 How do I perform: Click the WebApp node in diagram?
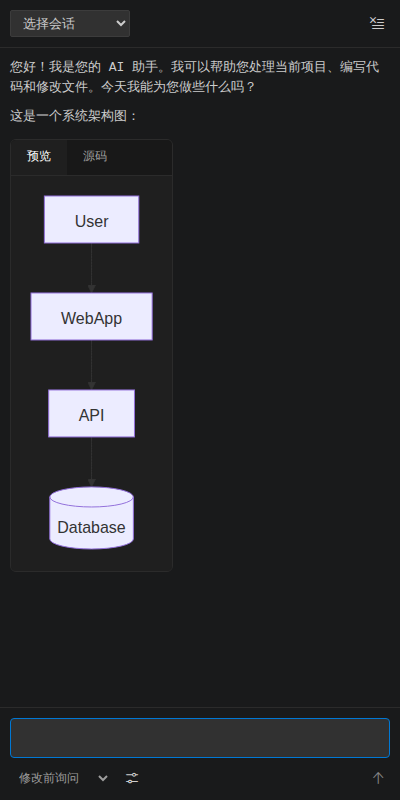[91, 317]
